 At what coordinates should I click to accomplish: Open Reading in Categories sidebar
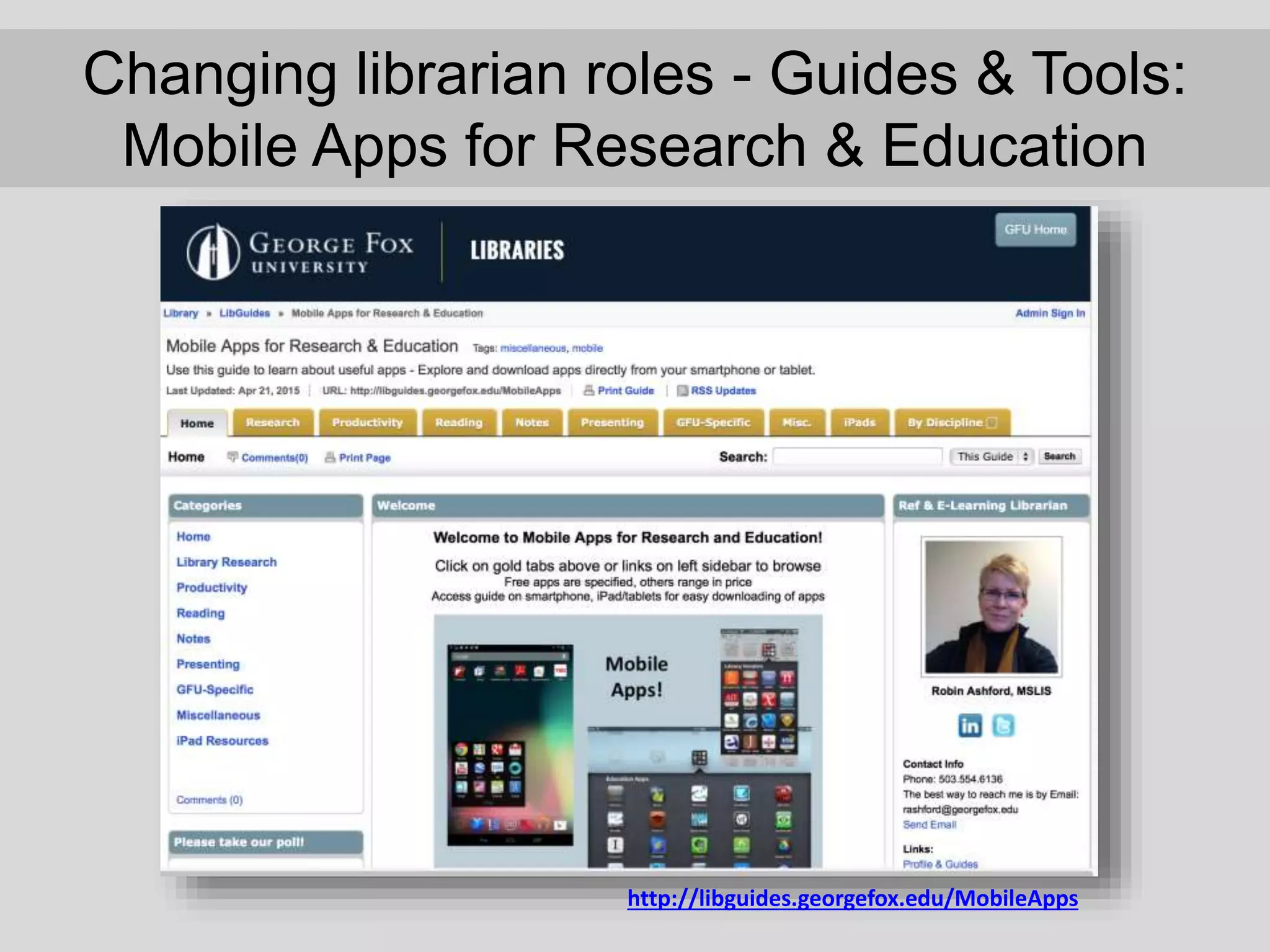point(200,613)
